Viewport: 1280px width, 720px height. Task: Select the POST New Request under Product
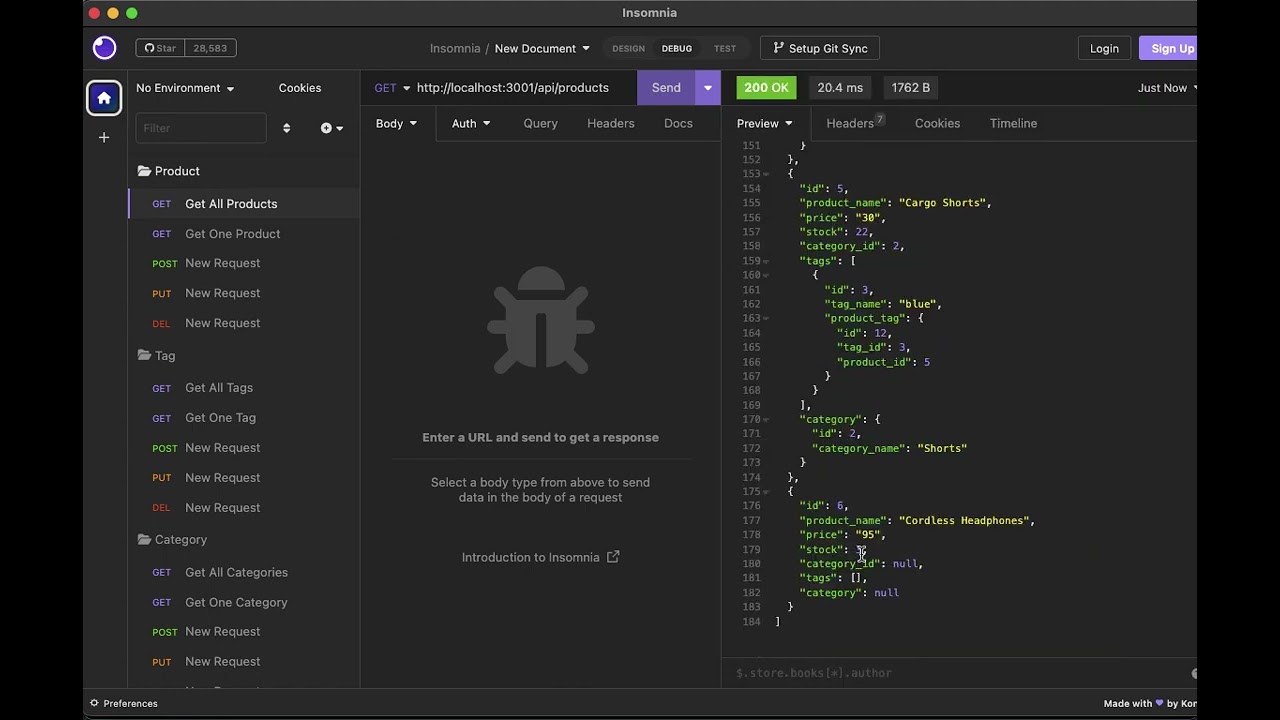[244, 263]
